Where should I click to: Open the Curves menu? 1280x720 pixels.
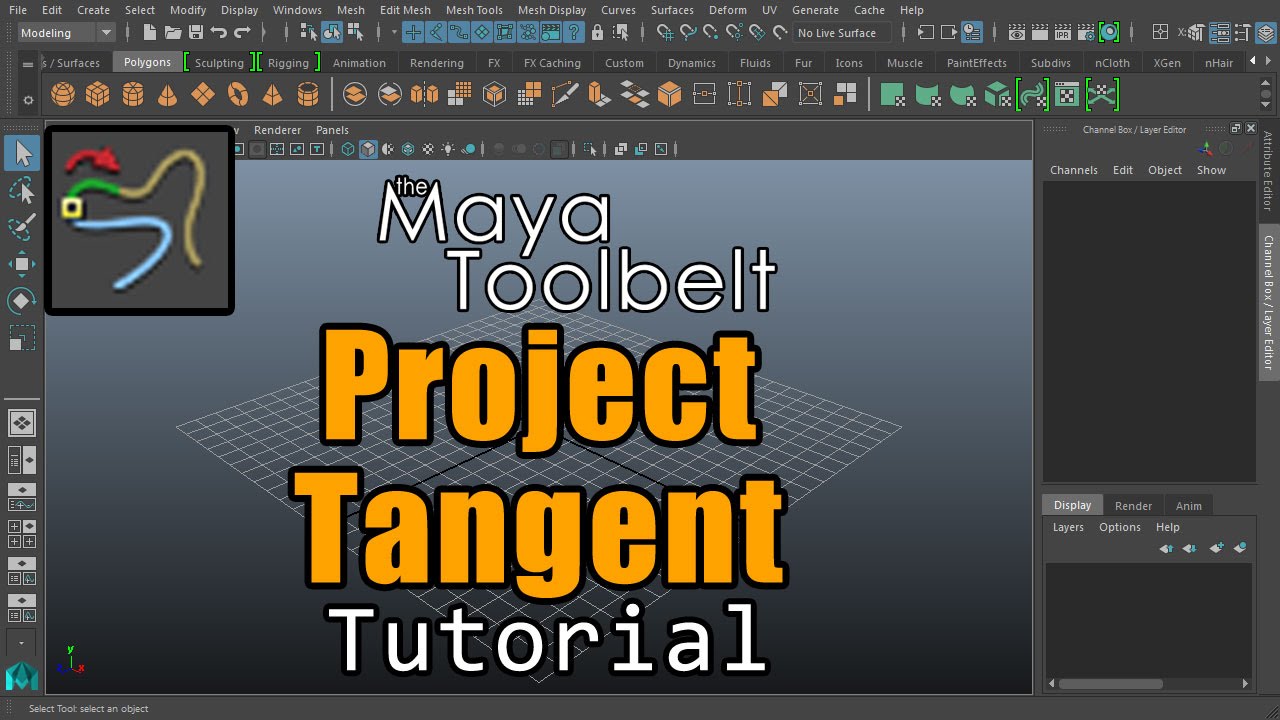pyautogui.click(x=618, y=10)
